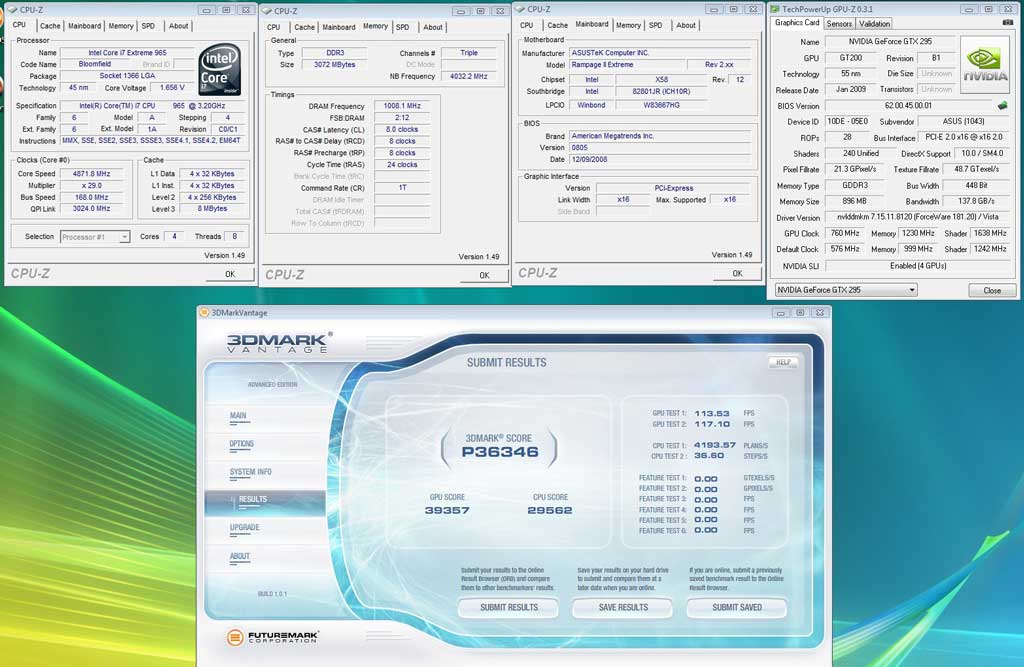Open Memory tab in CPU-Z processor window
The height and width of the screenshot is (667, 1024).
point(121,26)
